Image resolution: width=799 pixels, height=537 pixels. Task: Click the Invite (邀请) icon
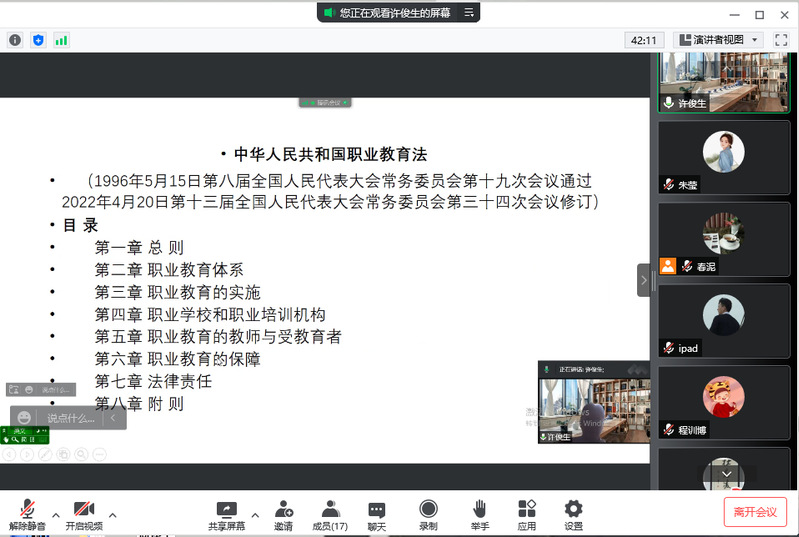[284, 515]
